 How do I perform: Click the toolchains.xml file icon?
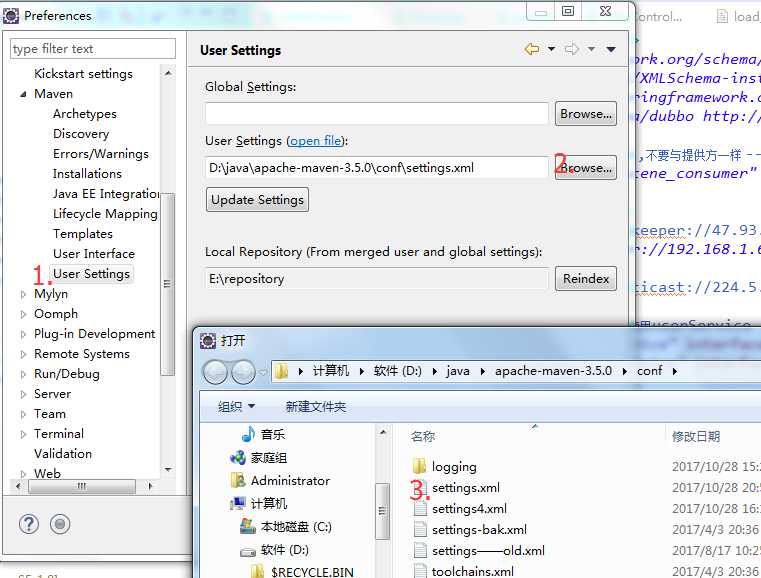[x=420, y=571]
